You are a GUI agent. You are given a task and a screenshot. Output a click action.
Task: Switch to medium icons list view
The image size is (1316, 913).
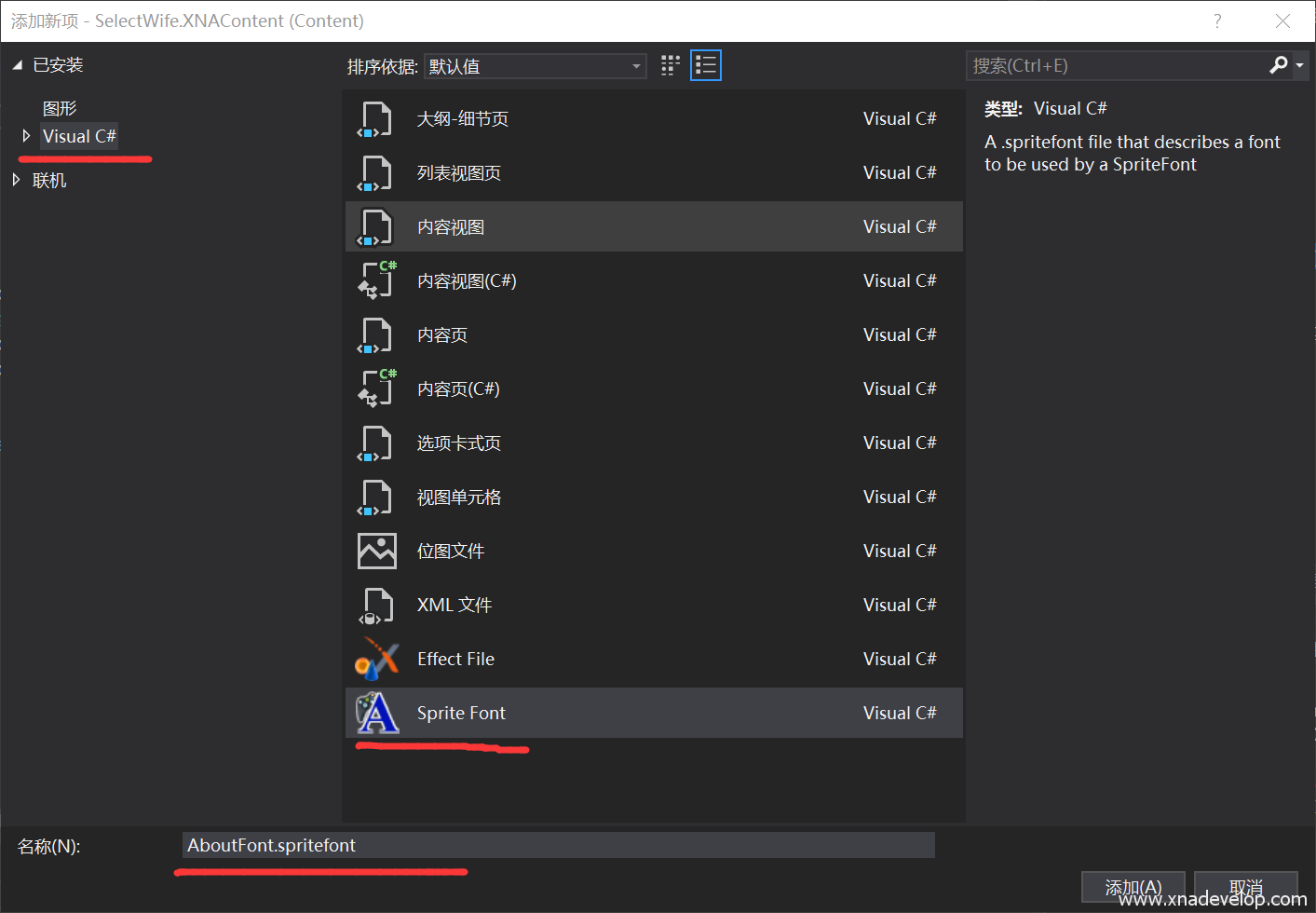click(705, 66)
